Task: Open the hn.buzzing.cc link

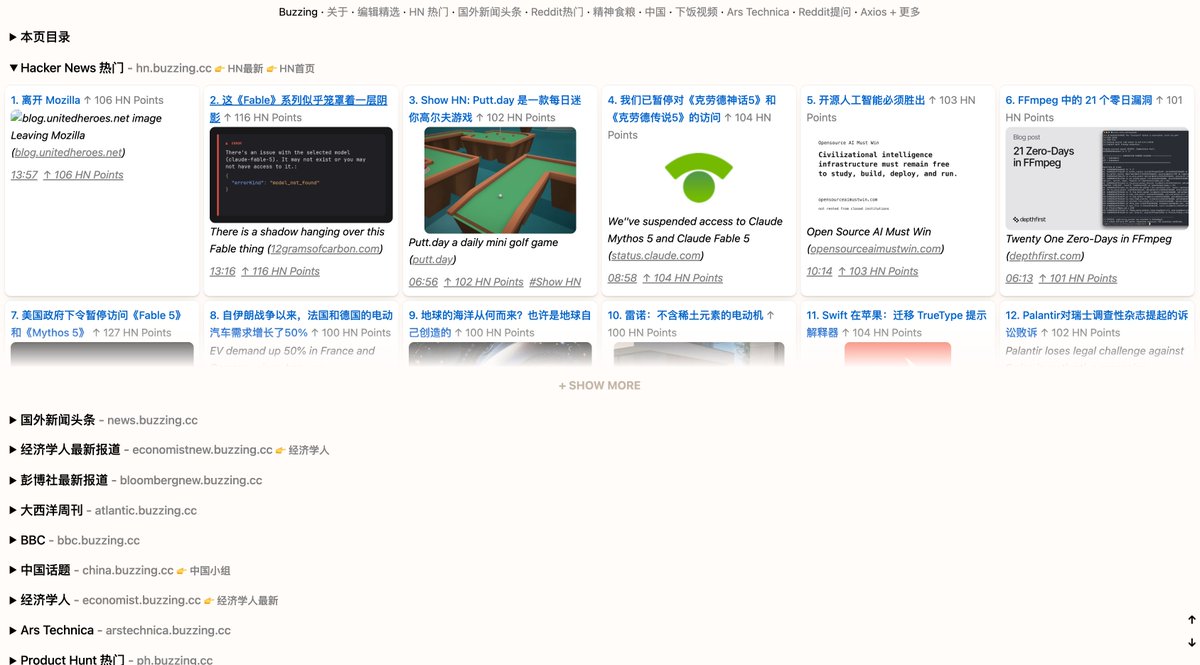Action: 174,68
